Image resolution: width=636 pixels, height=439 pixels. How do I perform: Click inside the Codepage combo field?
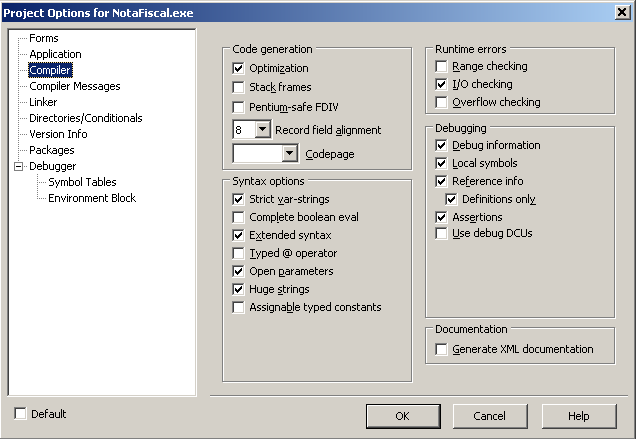click(x=258, y=153)
